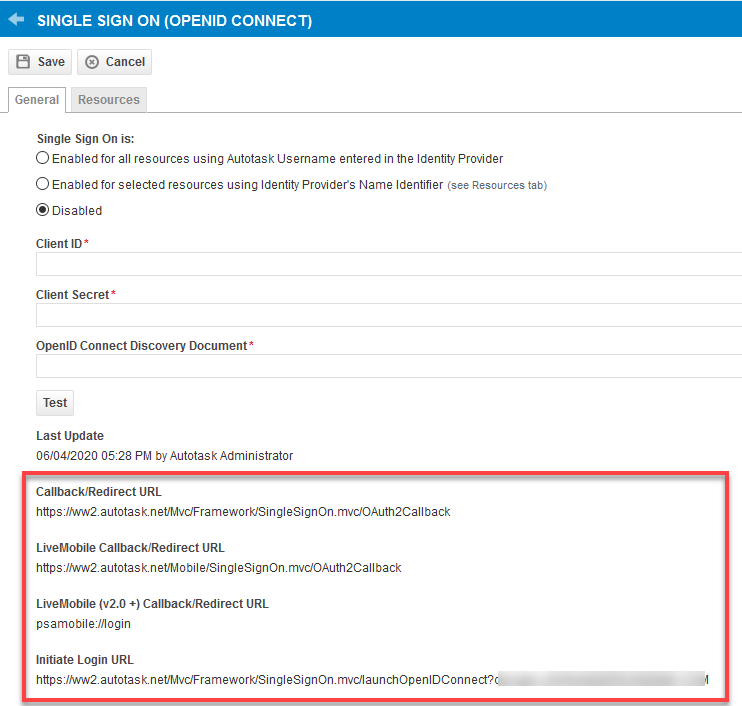
Task: Click the LiveMobile Mobile/SingleSignOn callback URL text
Action: point(219,568)
